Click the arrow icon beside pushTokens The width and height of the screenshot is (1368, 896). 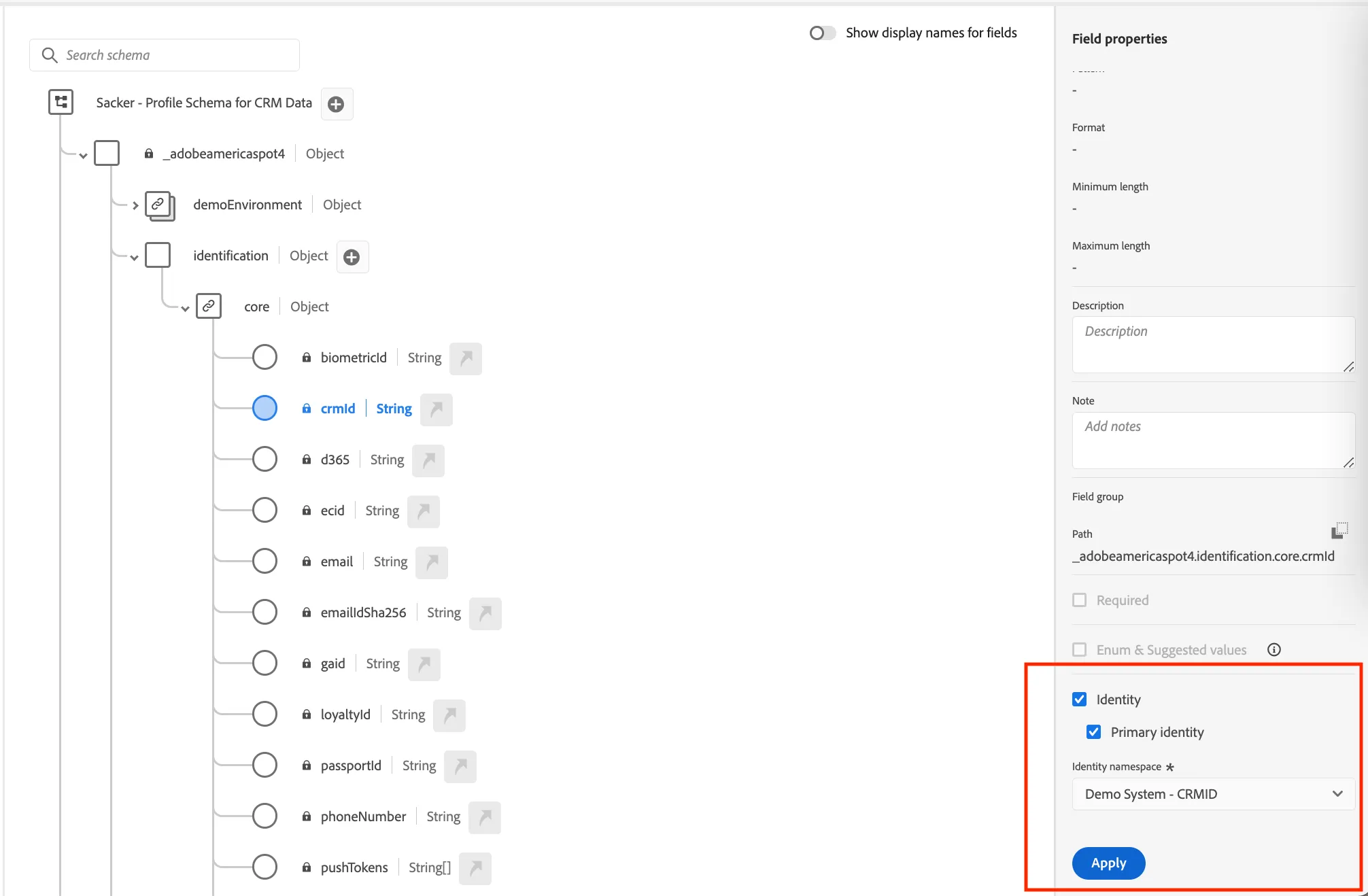pyautogui.click(x=475, y=868)
